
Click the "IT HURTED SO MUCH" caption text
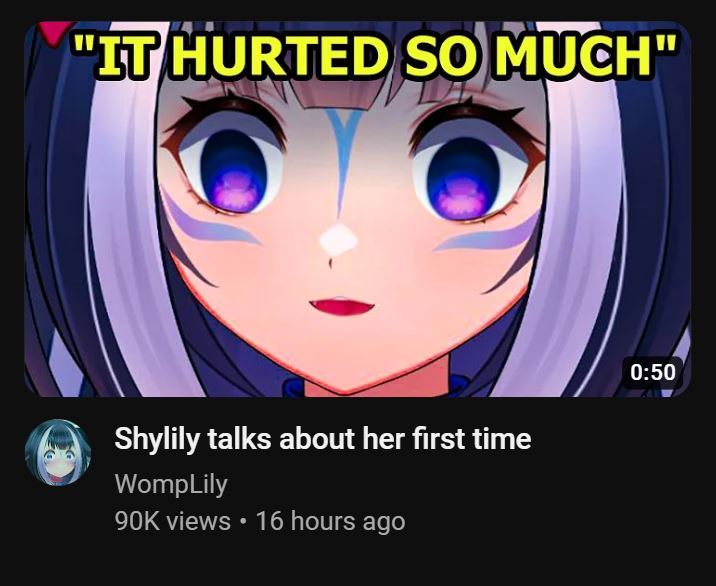point(374,56)
